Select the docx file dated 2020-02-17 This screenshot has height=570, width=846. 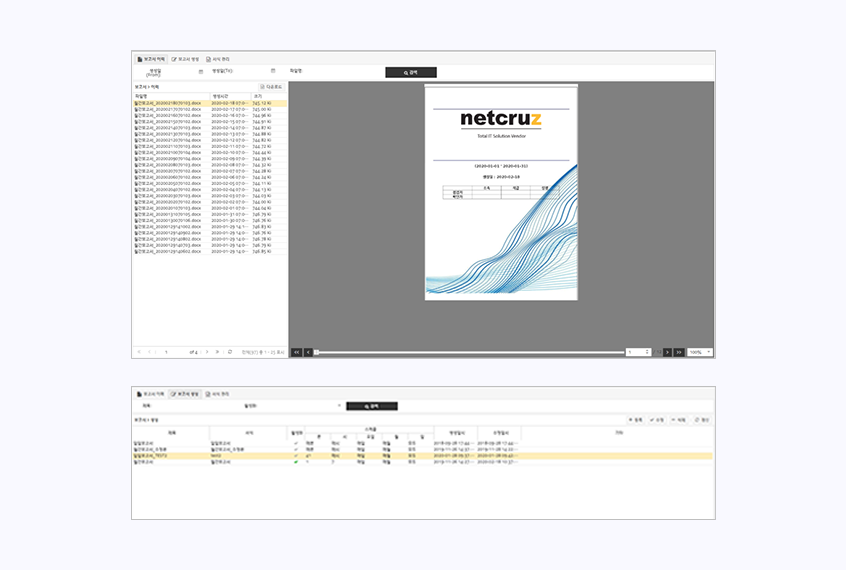pos(210,109)
